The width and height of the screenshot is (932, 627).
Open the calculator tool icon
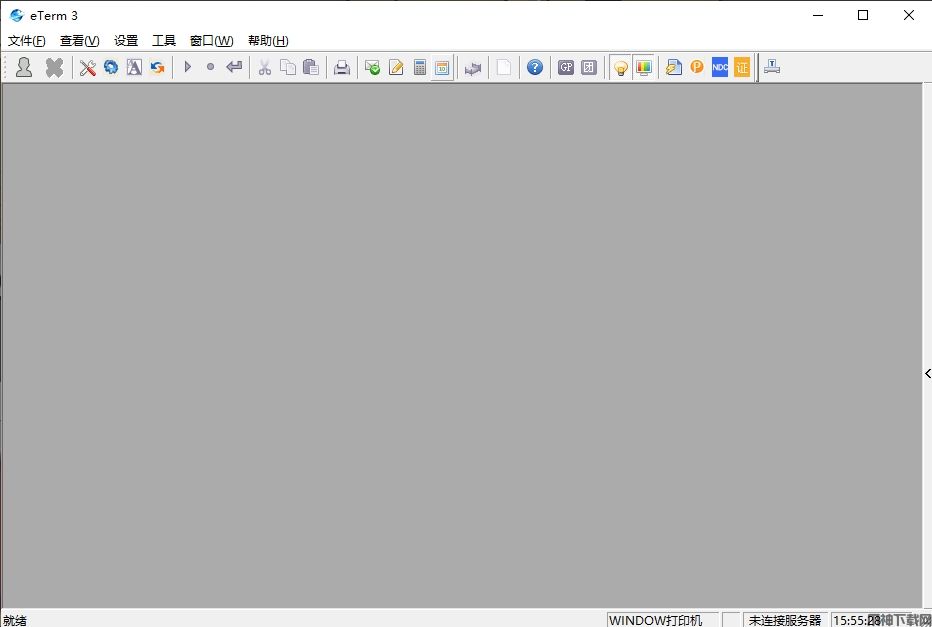click(420, 67)
